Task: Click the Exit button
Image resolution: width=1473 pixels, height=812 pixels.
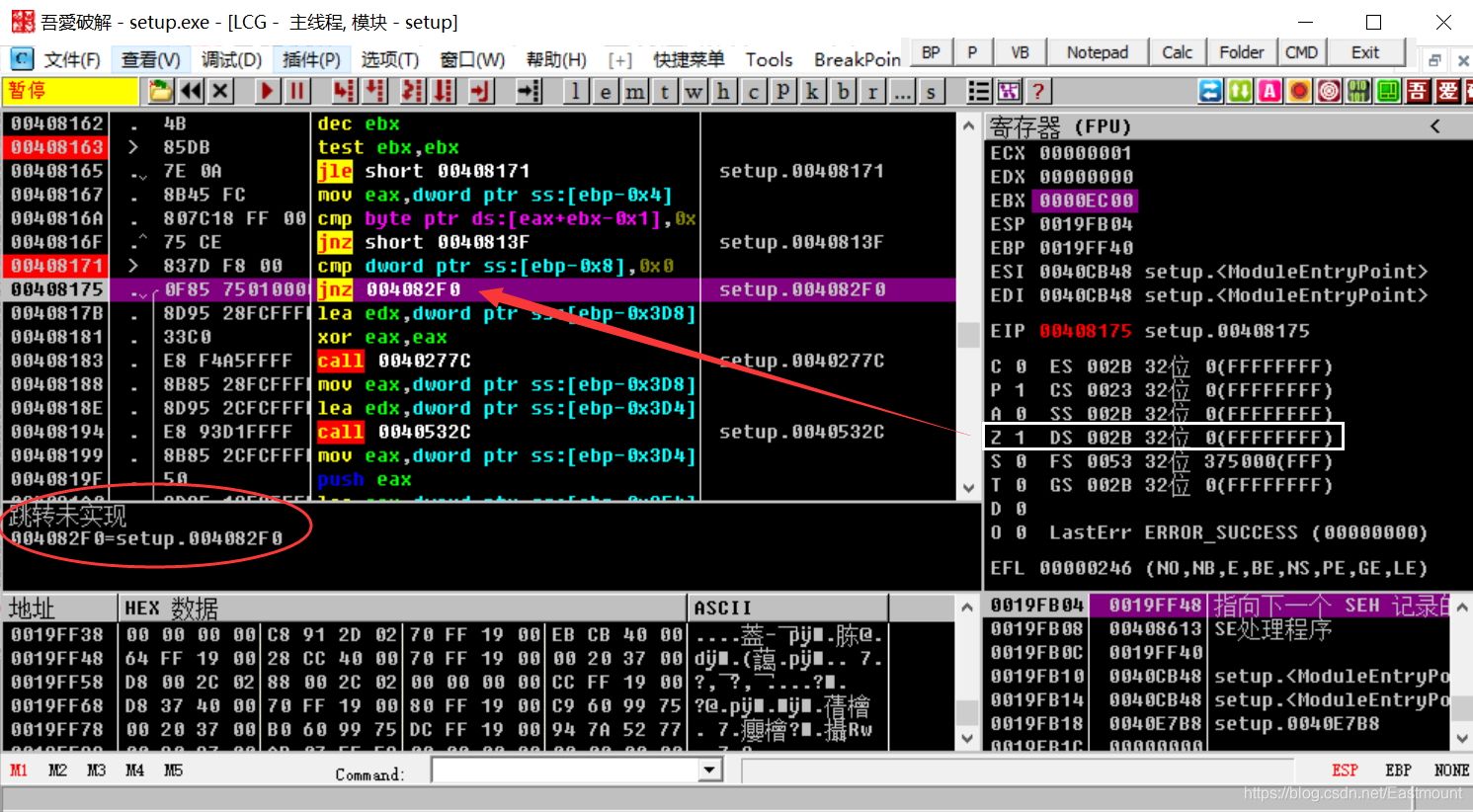Action: click(1365, 52)
